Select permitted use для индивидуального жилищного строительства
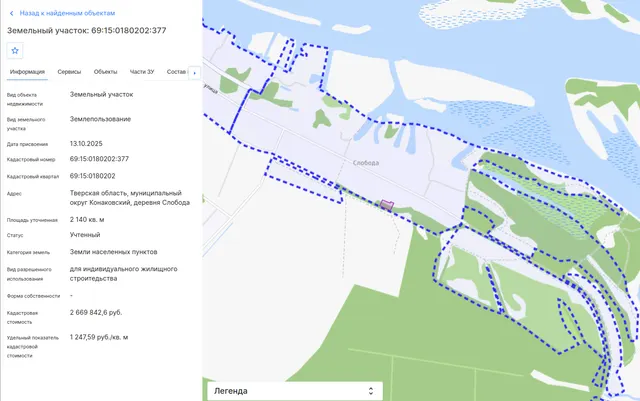Viewport: 640px width, 401px height. click(x=124, y=274)
